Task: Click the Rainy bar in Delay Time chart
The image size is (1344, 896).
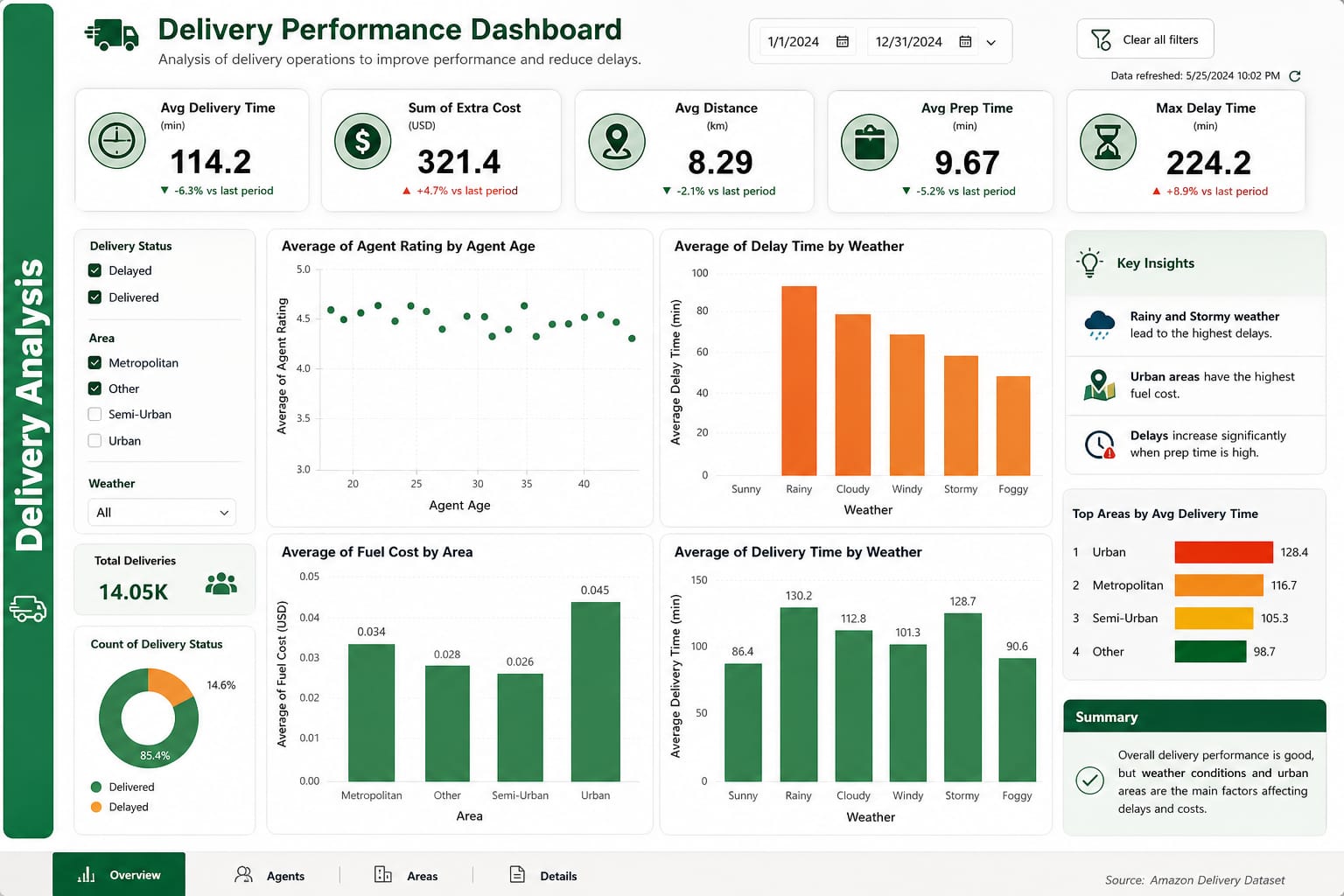Action: point(799,381)
